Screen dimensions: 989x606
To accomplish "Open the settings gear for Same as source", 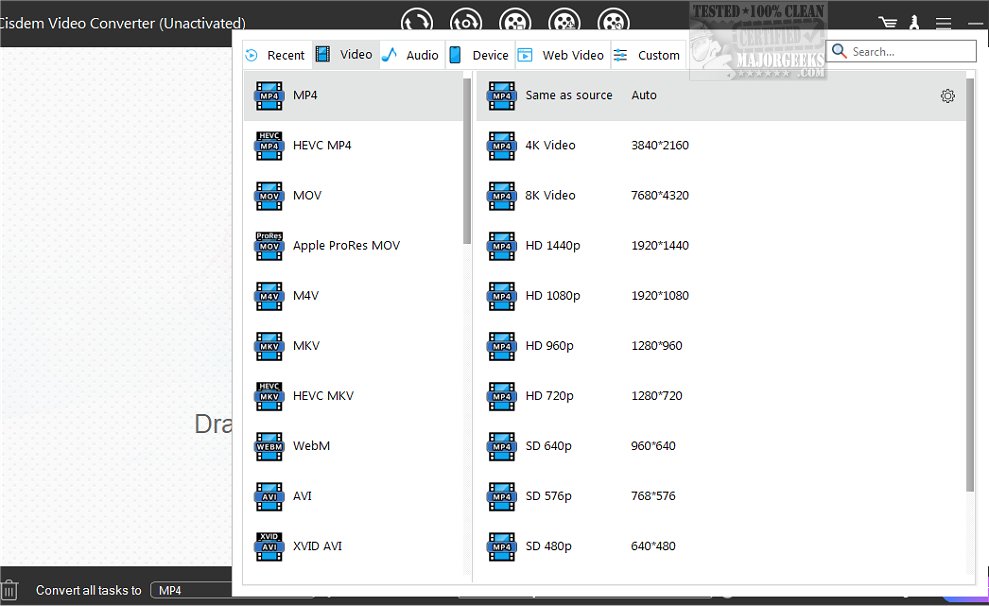I will pyautogui.click(x=947, y=96).
